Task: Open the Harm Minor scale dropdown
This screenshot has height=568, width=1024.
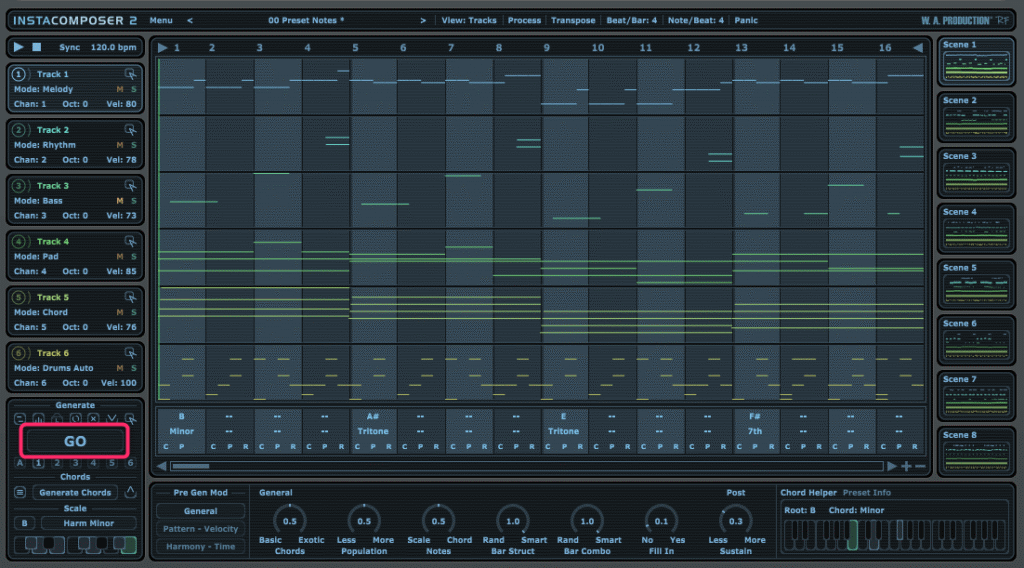Action: coord(89,523)
